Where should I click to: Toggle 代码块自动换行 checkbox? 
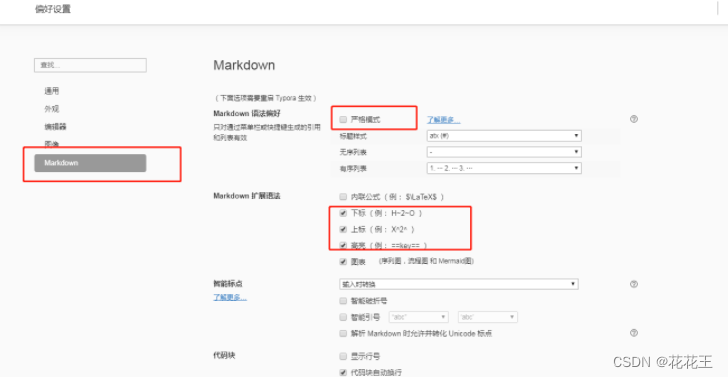coord(343,372)
